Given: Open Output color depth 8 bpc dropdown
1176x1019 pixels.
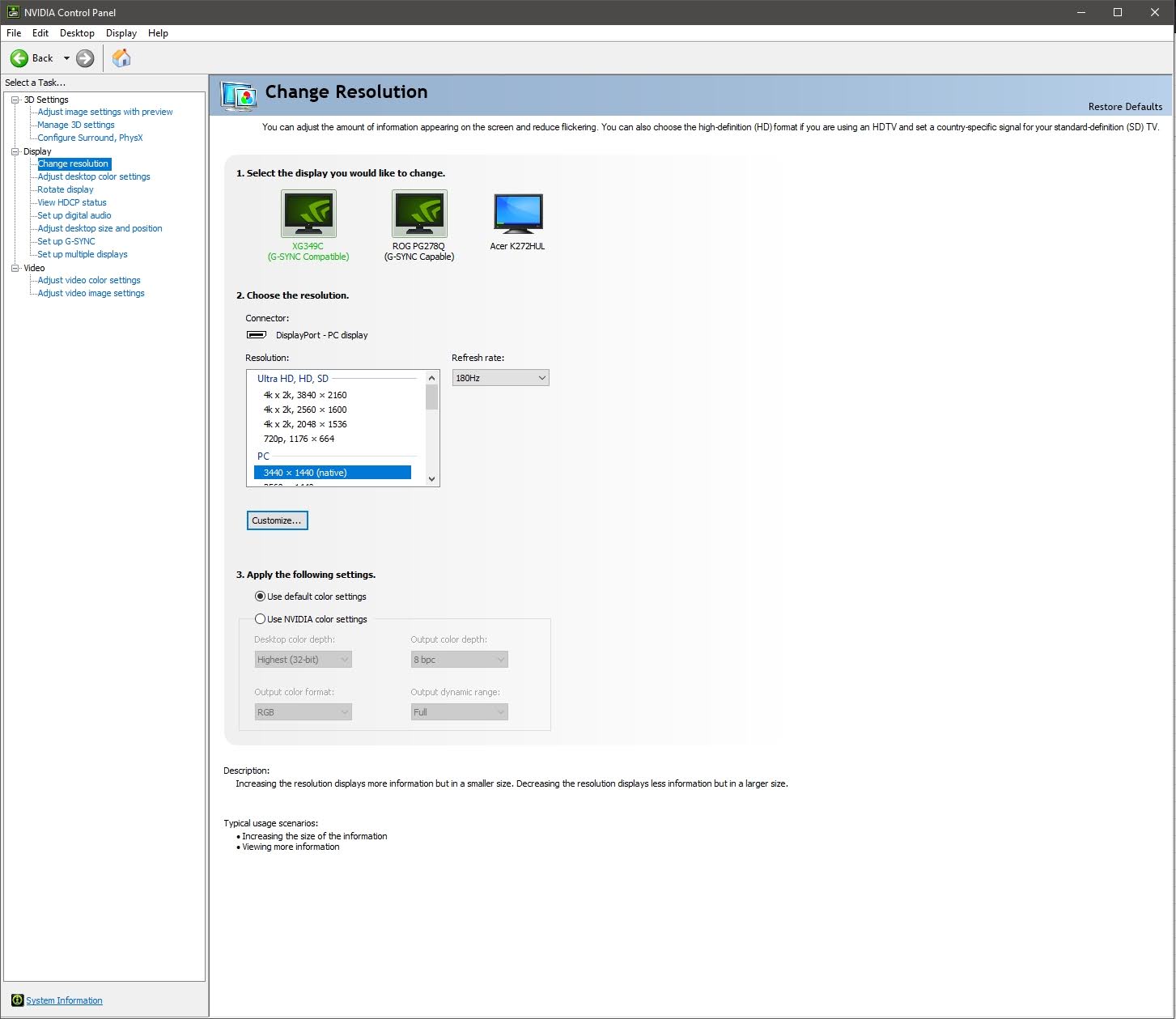Looking at the screenshot, I should [x=459, y=660].
